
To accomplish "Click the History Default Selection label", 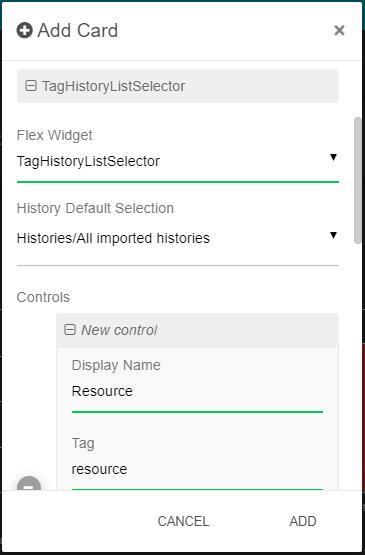I will point(95,208).
